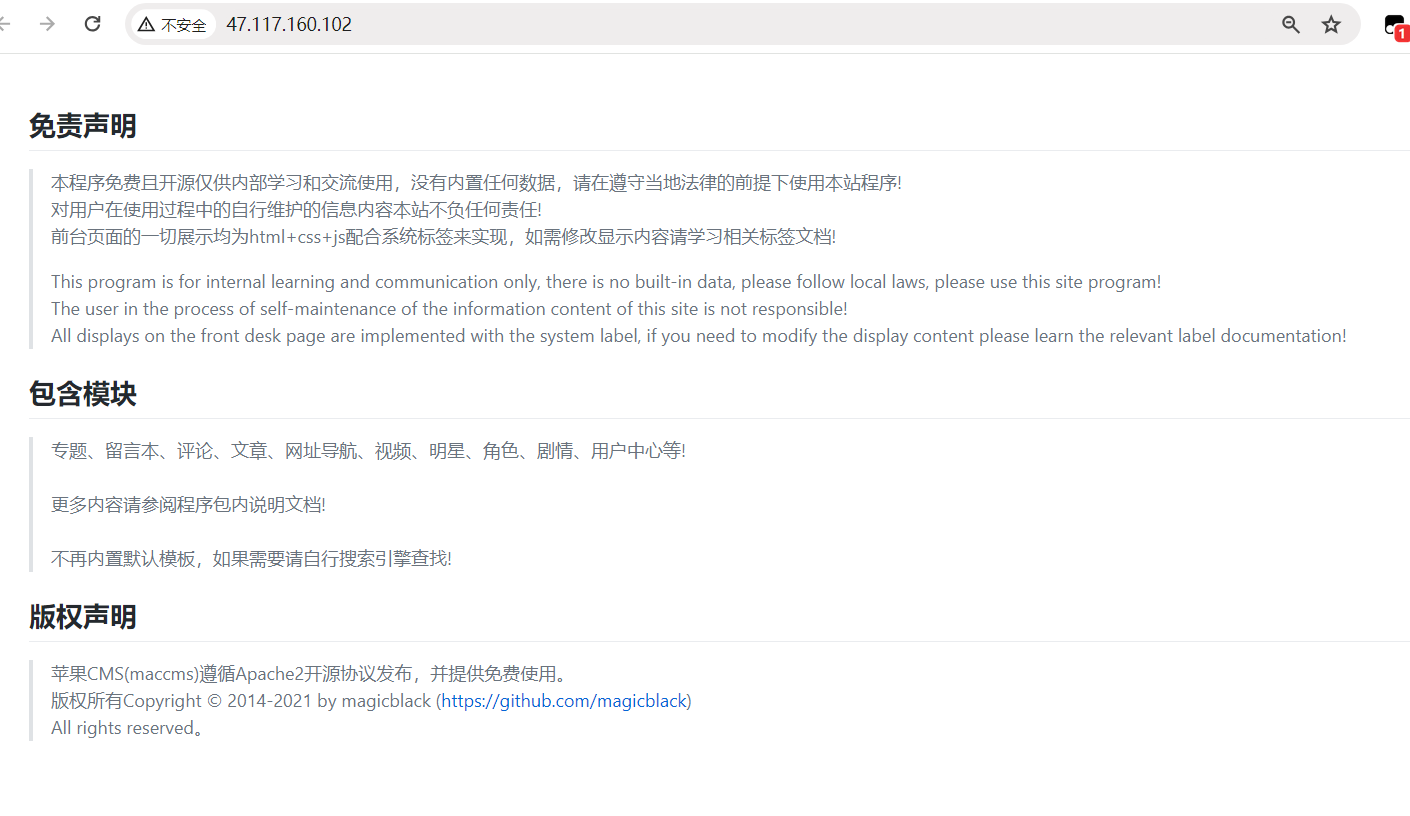Click the 不再内置默认模板 text line
The height and width of the screenshot is (816, 1410).
(x=251, y=558)
